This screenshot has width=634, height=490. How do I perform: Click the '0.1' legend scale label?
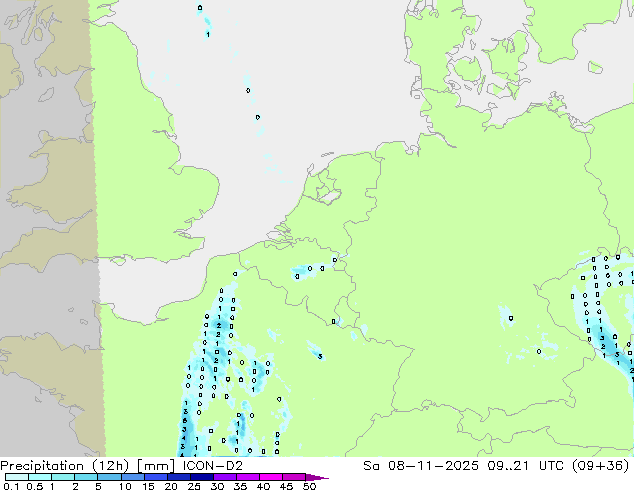click(11, 486)
